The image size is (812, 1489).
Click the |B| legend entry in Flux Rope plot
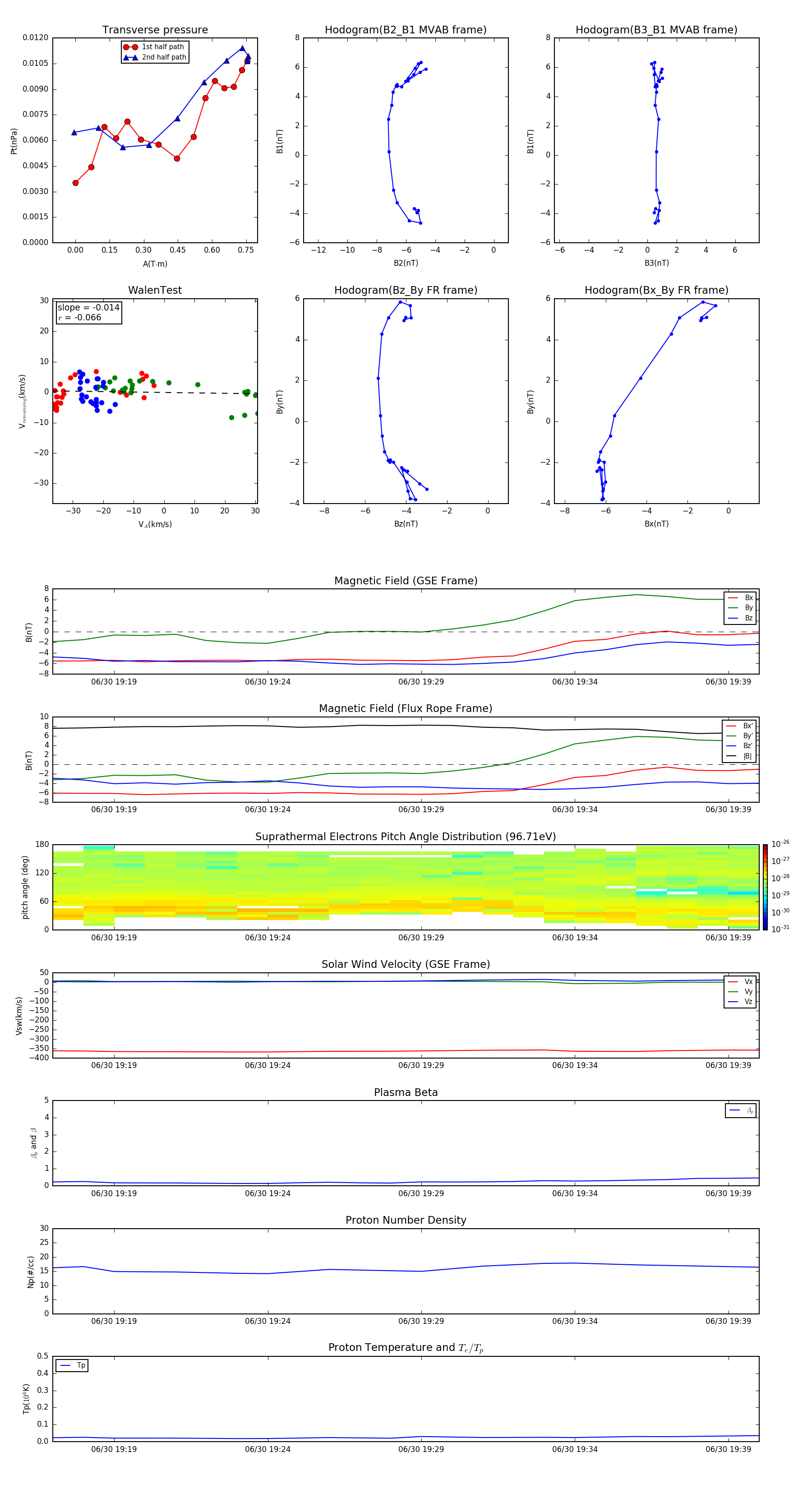(740, 756)
